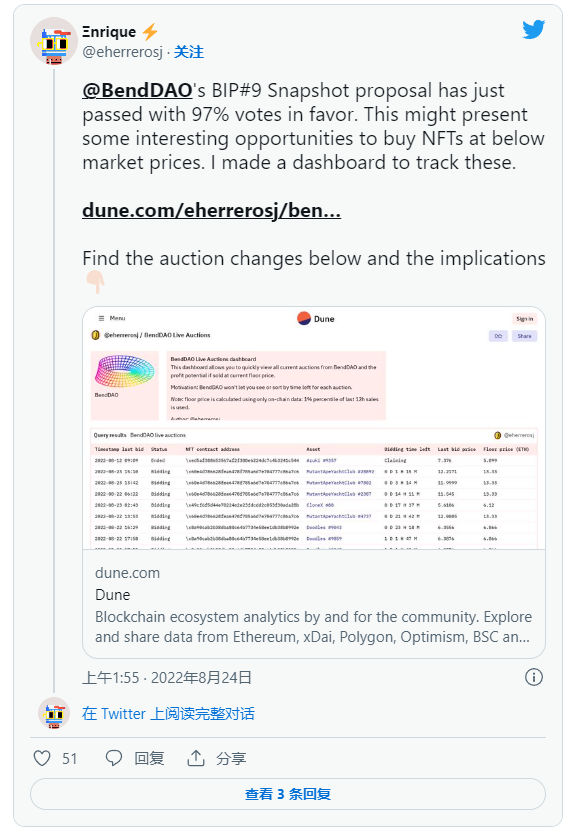Click the share upload arrow icon
The height and width of the screenshot is (839, 582).
click(196, 758)
